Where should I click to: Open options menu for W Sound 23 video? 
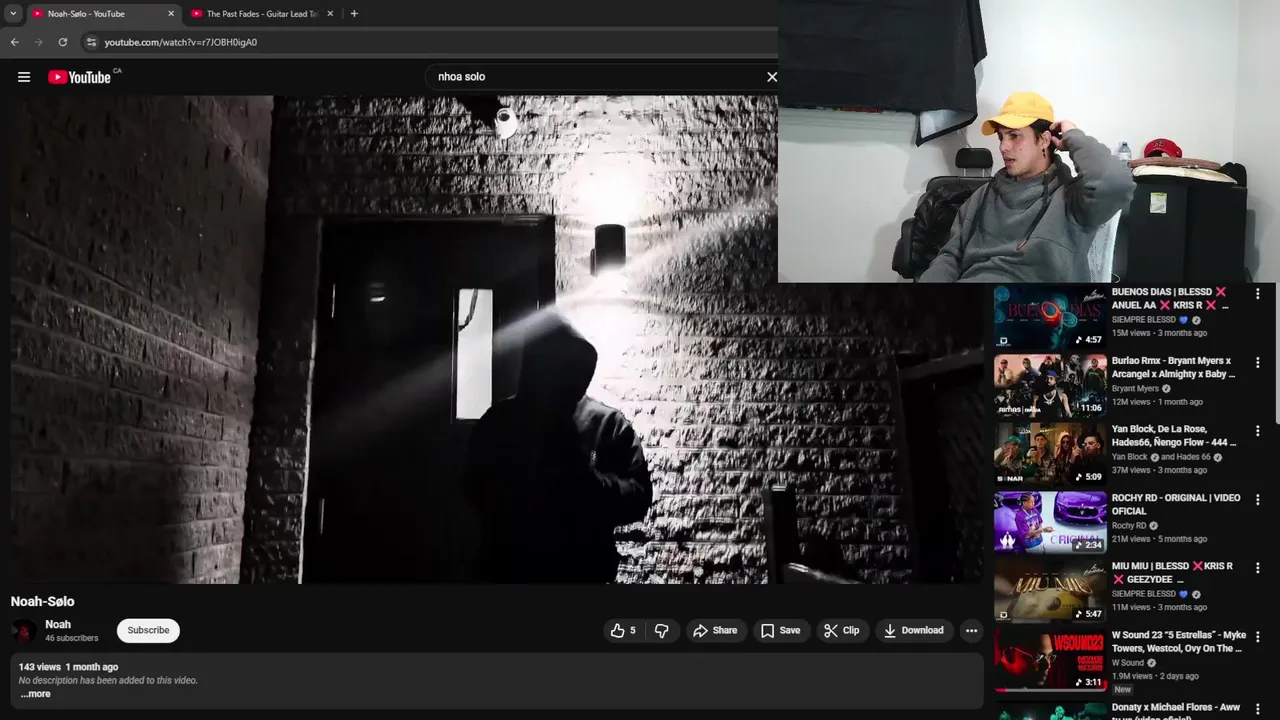[1258, 637]
